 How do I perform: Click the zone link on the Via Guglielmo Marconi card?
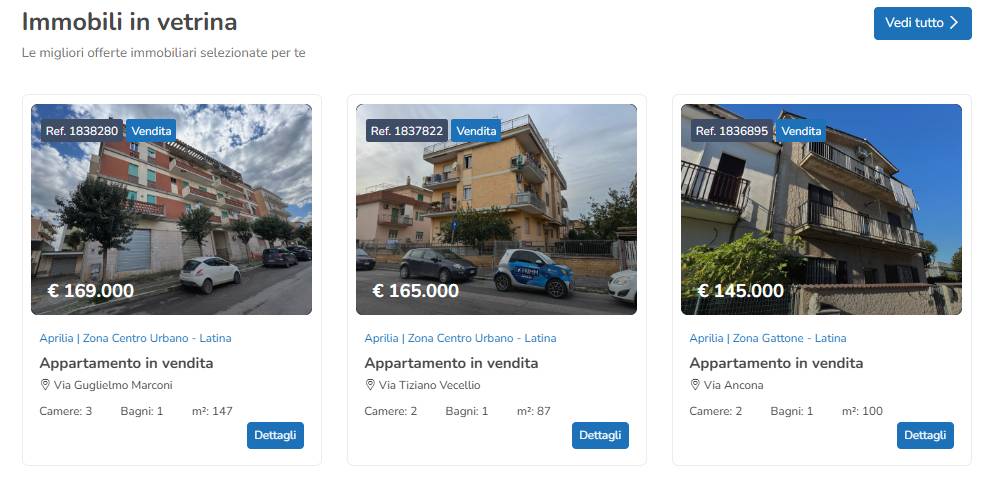pos(135,338)
